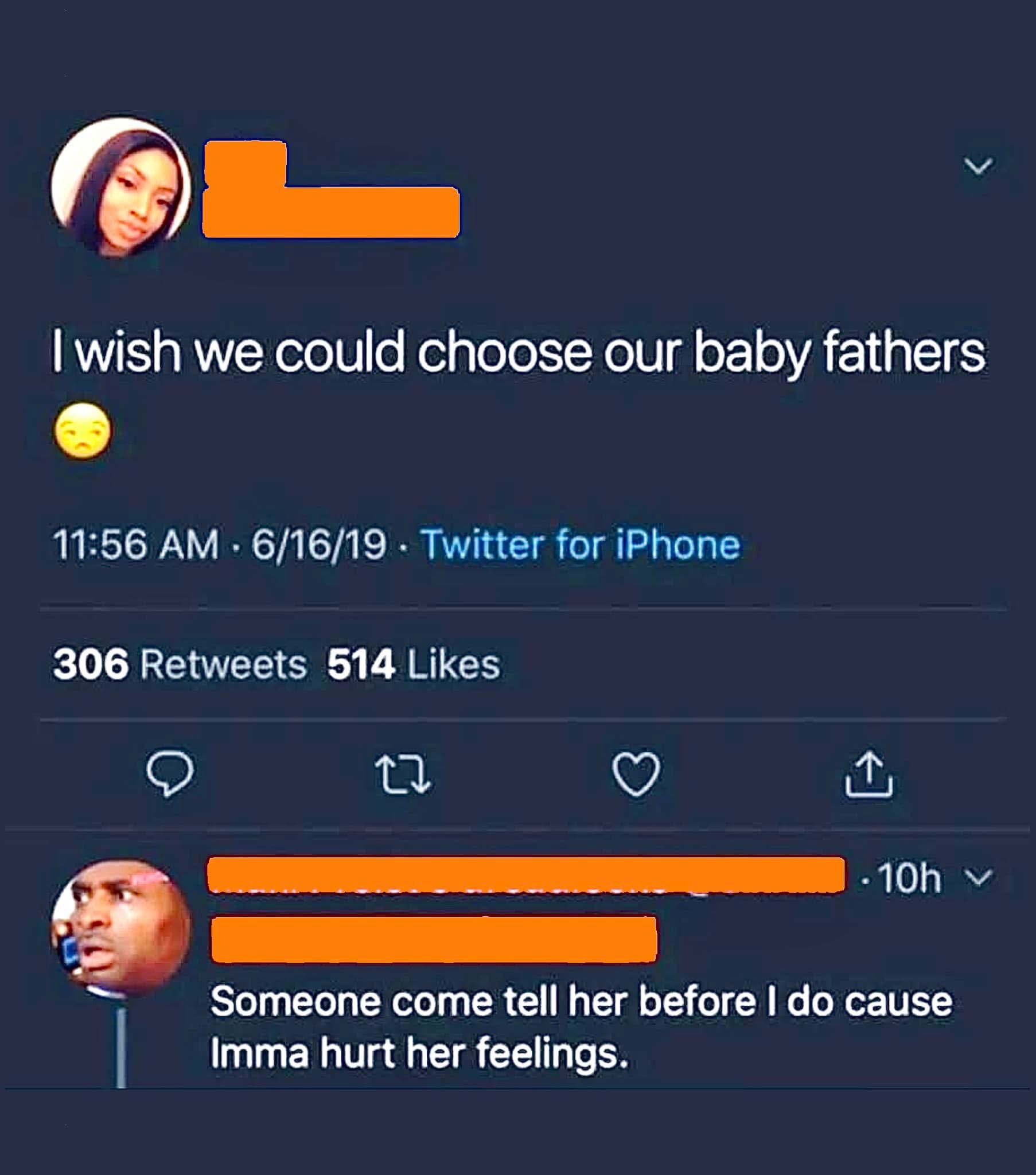The width and height of the screenshot is (1036, 1175).
Task: Click the main tweet author's redacted name
Action: click(331, 189)
